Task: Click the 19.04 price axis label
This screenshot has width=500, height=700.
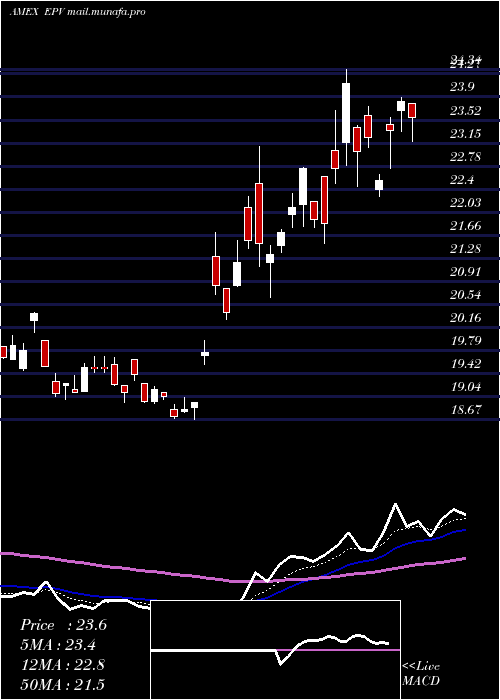Action: tap(466, 387)
